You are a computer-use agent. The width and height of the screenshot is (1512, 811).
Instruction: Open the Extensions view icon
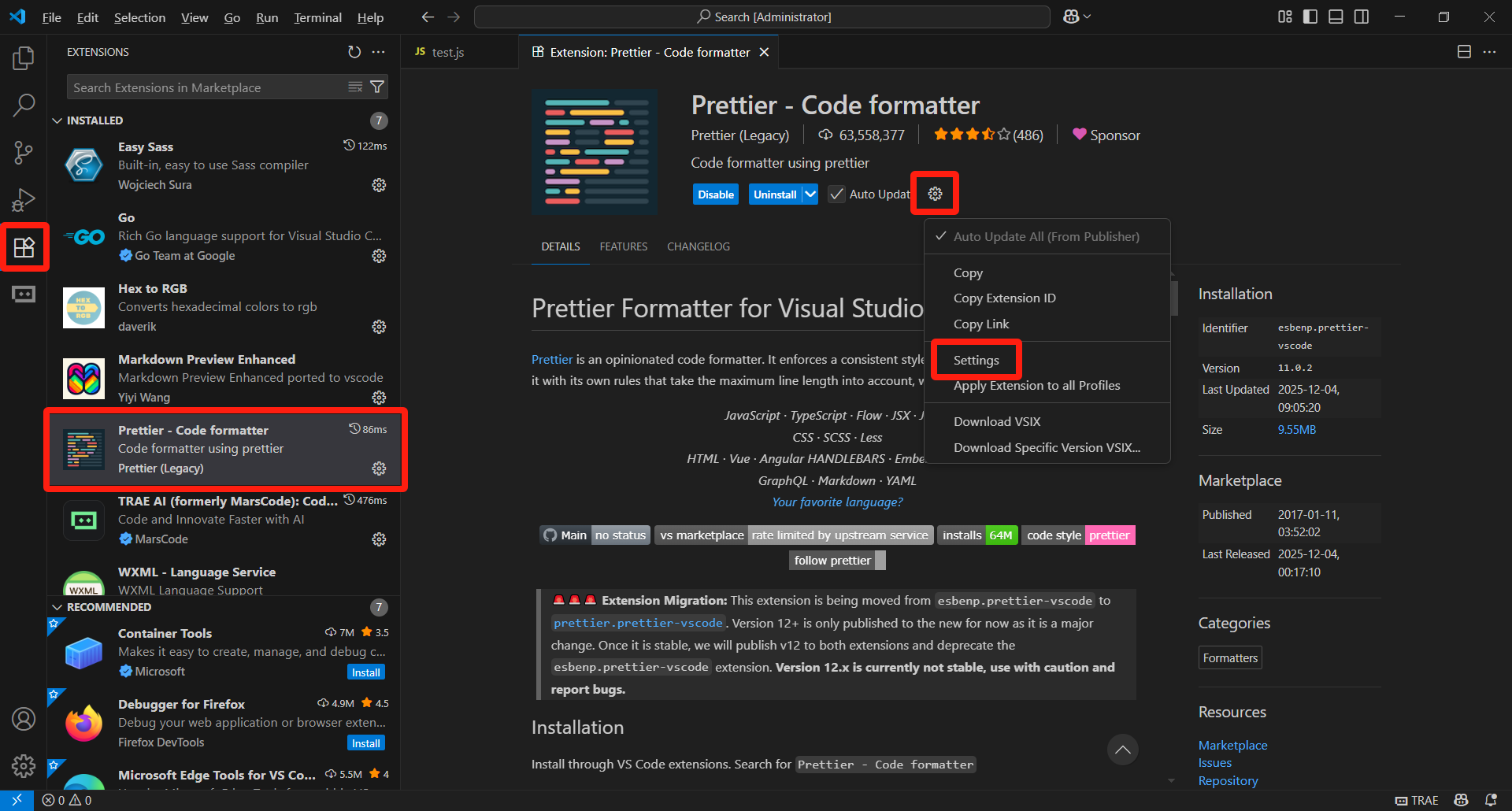coord(24,247)
